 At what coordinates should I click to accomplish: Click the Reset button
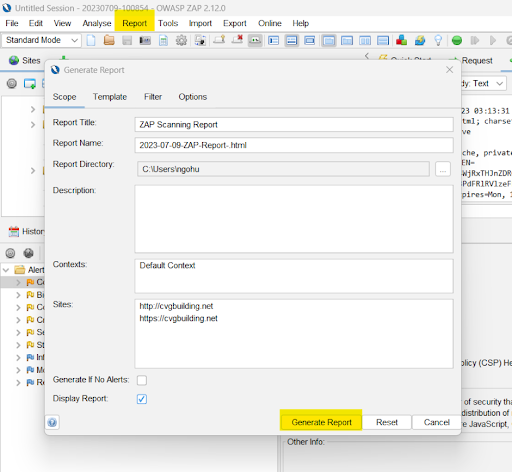387,422
